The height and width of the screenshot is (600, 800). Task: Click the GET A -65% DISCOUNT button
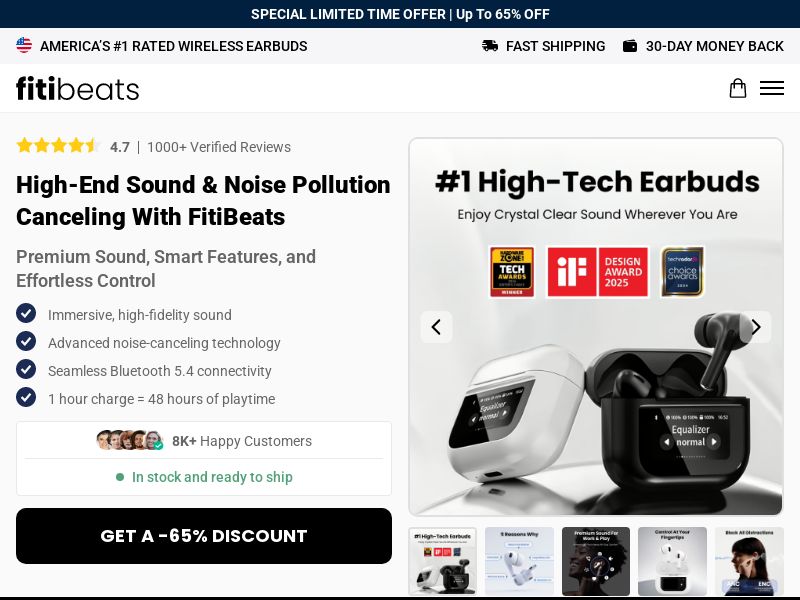pos(204,536)
